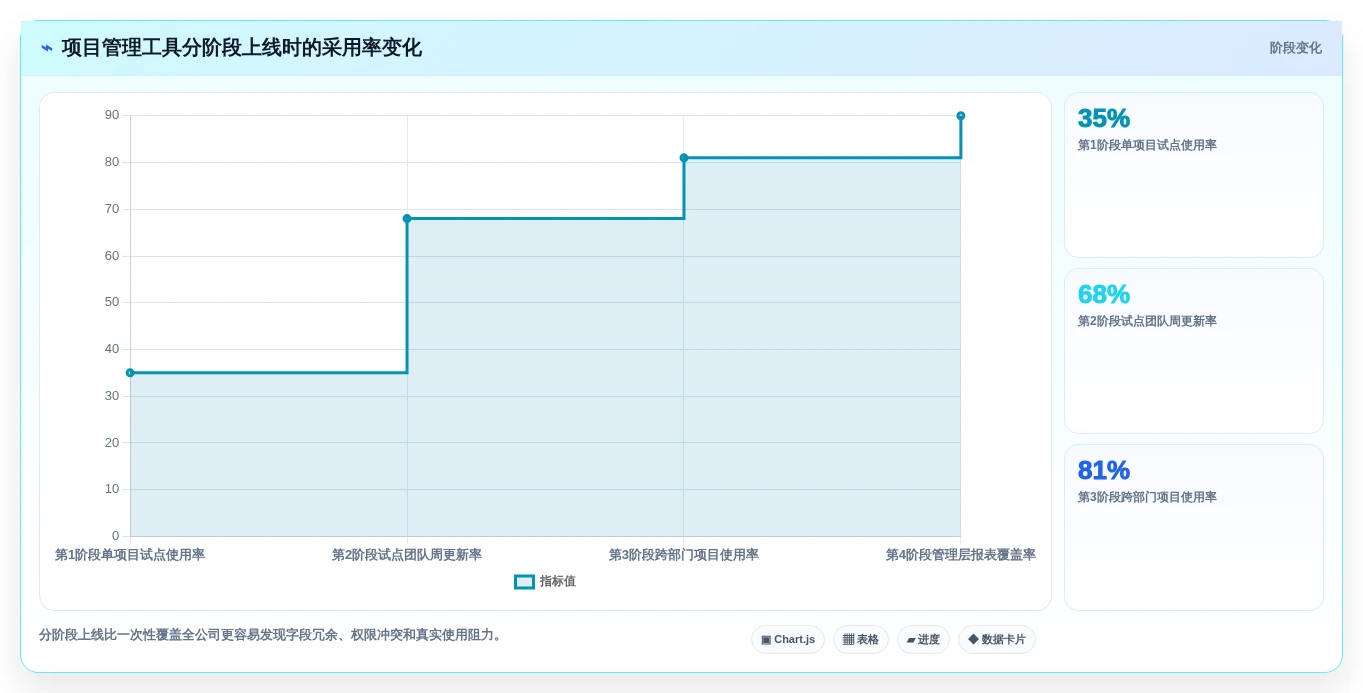Click the 第3阶段跨部门项目使用率 card caption
Viewport: 1363px width, 693px height.
[x=1147, y=497]
